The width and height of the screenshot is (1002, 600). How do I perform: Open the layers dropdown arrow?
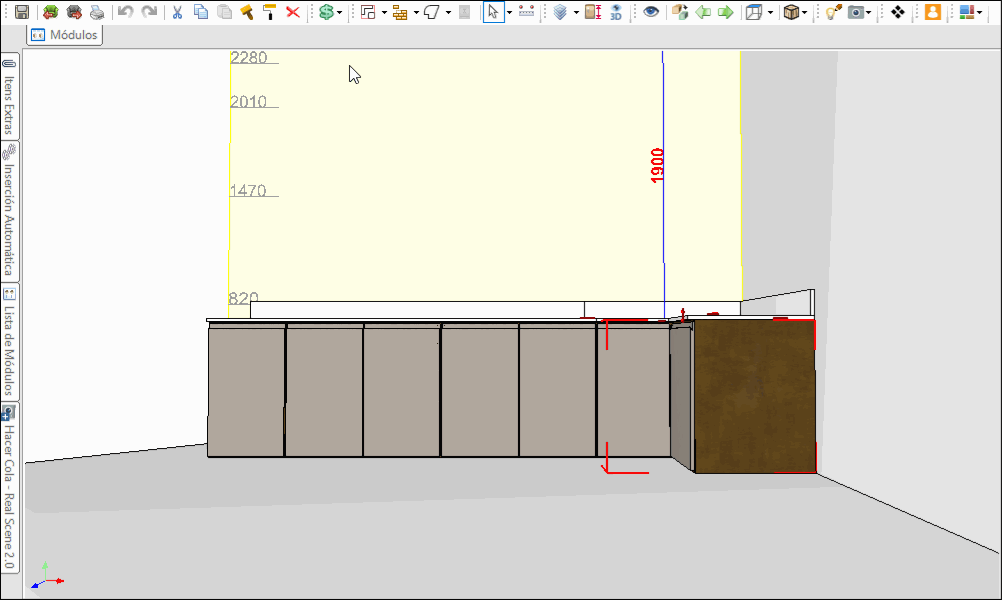(x=576, y=12)
